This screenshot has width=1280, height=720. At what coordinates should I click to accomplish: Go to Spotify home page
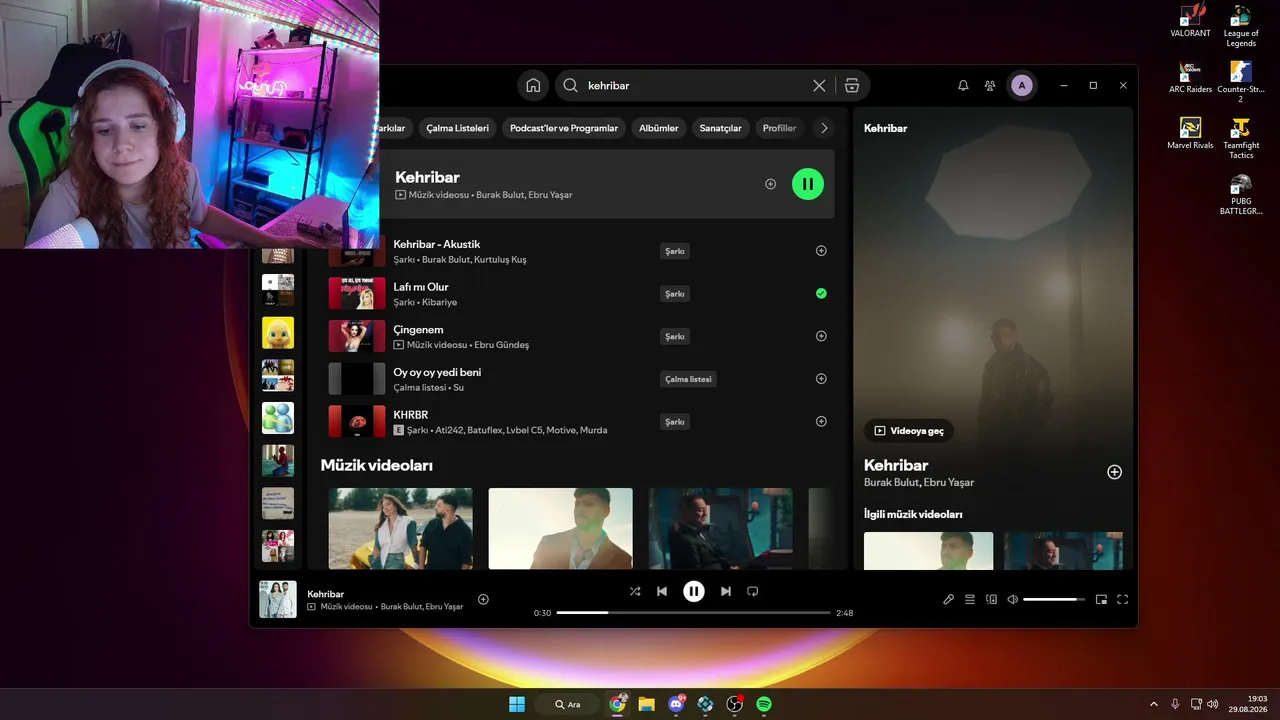coord(533,86)
